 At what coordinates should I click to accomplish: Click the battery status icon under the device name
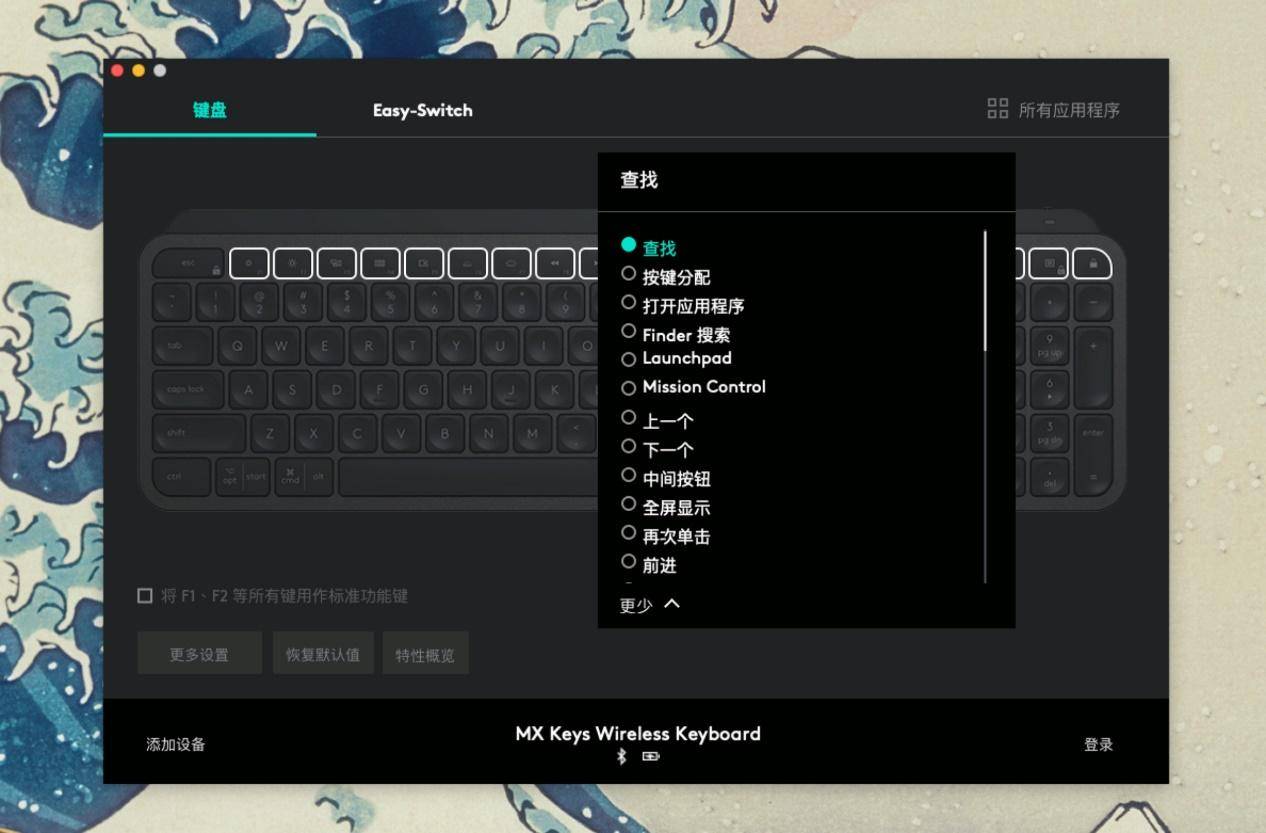[651, 756]
